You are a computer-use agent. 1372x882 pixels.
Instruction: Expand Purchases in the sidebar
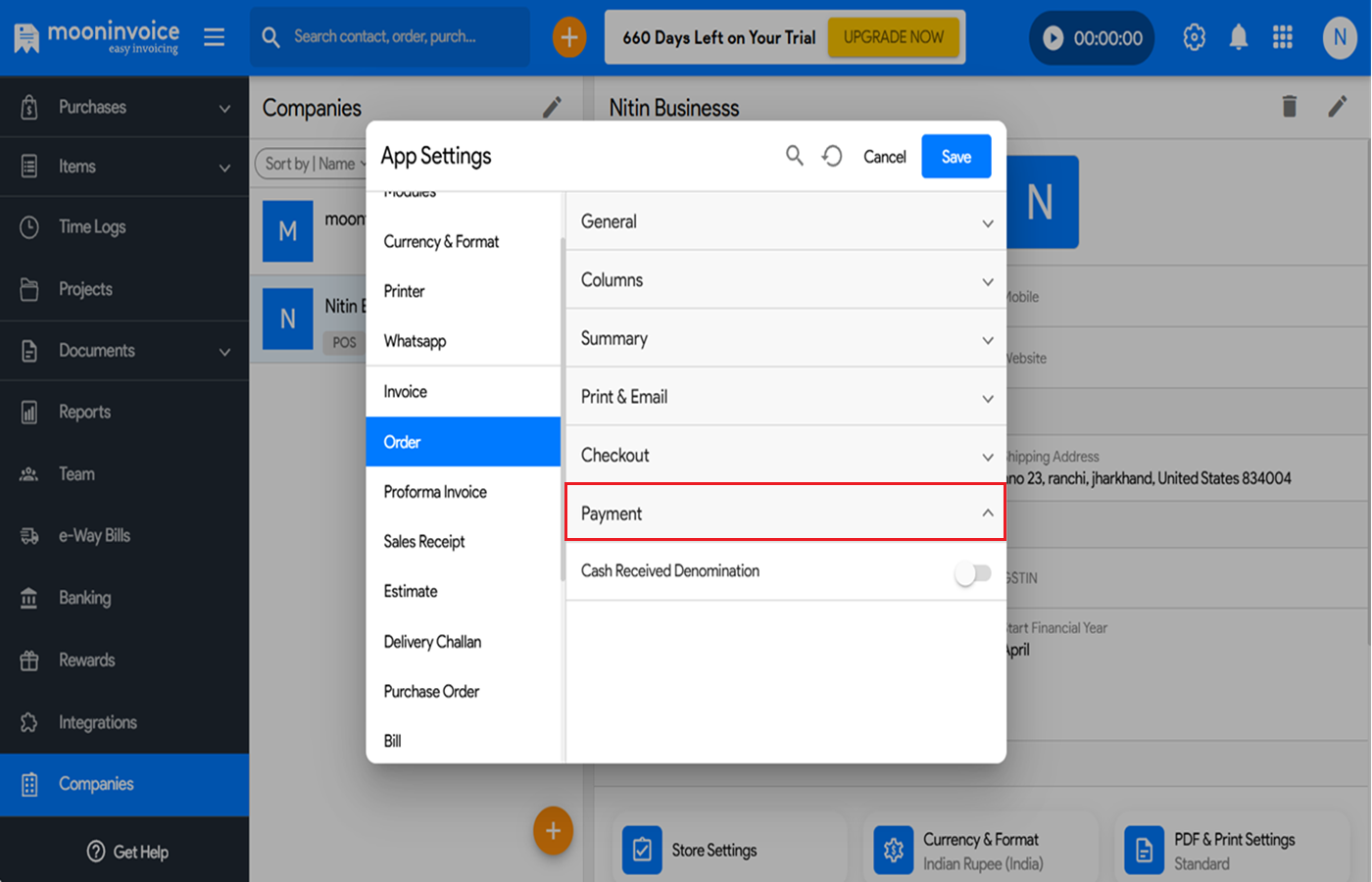tap(124, 107)
